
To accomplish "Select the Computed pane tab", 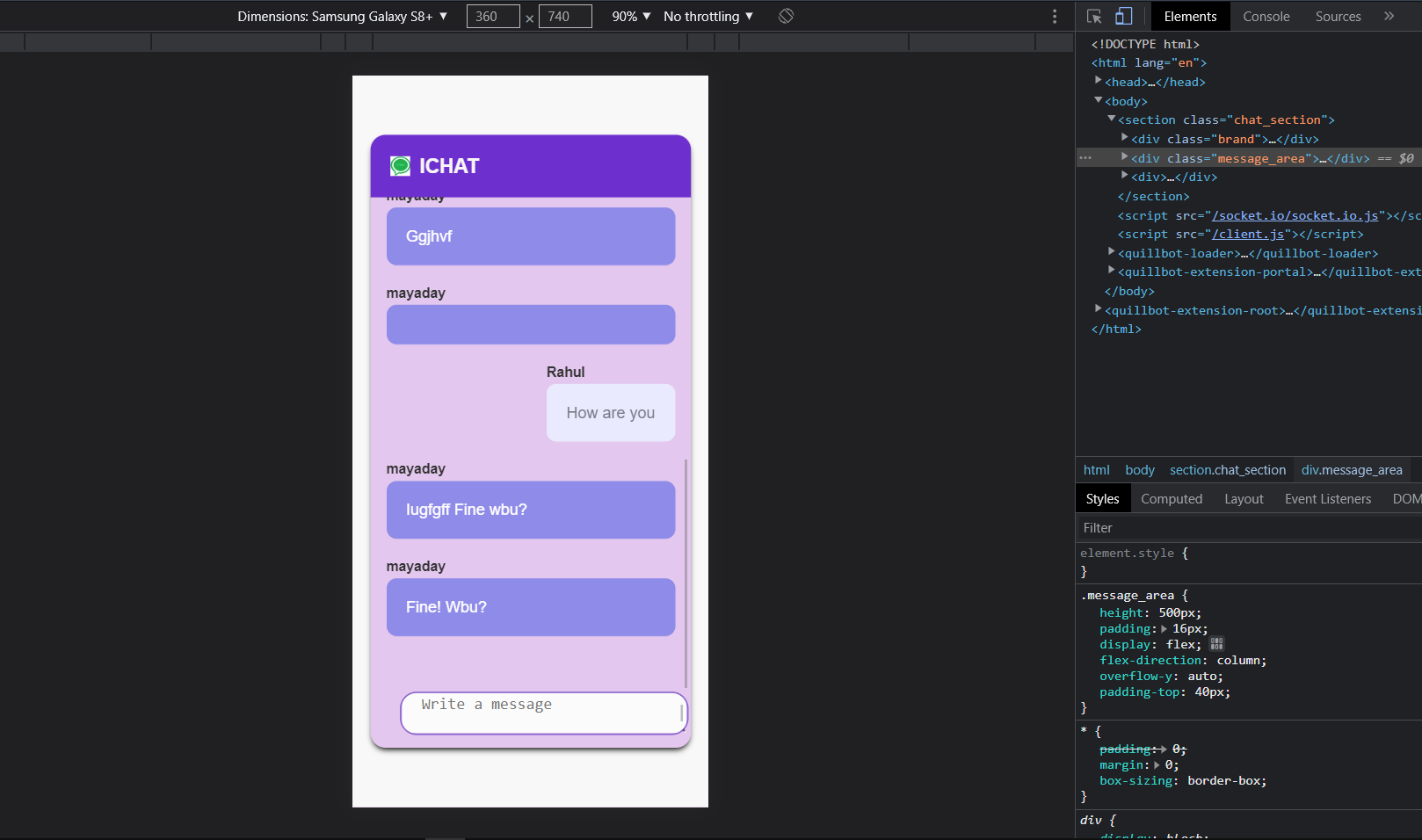I will [1172, 499].
